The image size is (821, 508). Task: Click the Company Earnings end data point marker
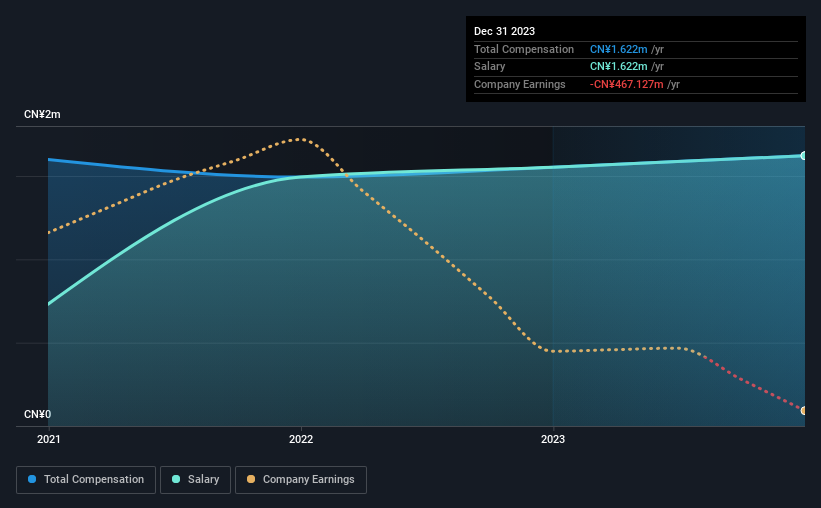804,411
